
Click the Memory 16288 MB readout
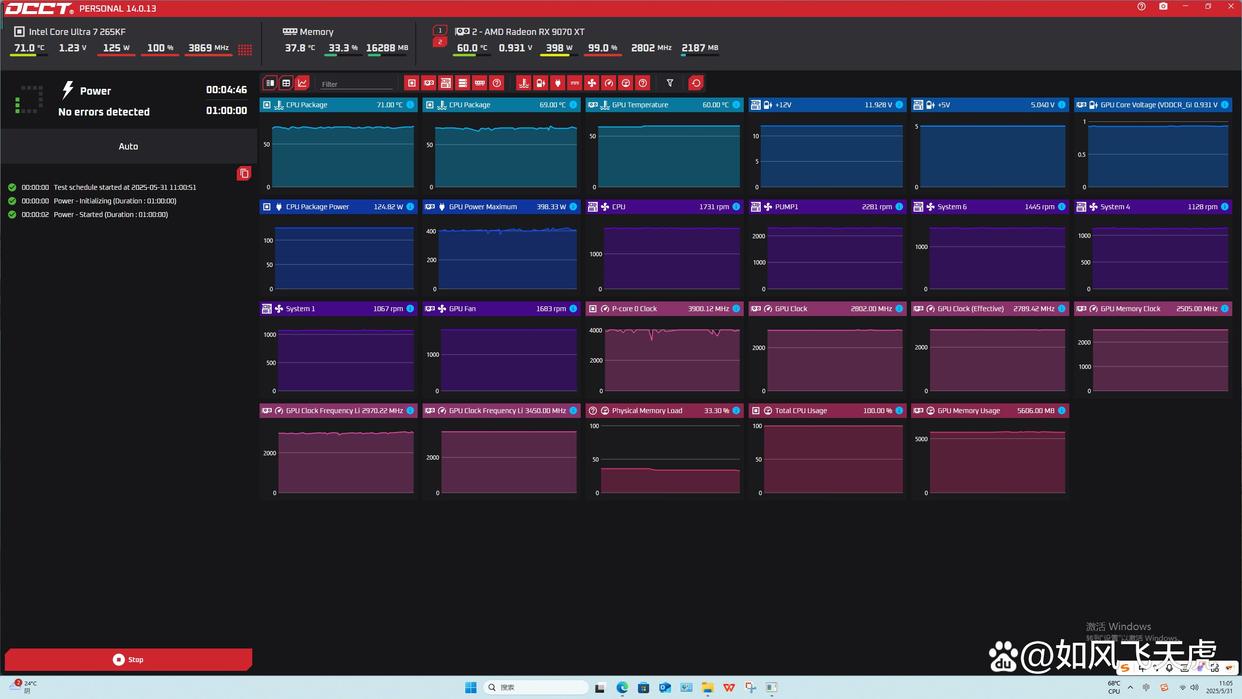coord(387,48)
